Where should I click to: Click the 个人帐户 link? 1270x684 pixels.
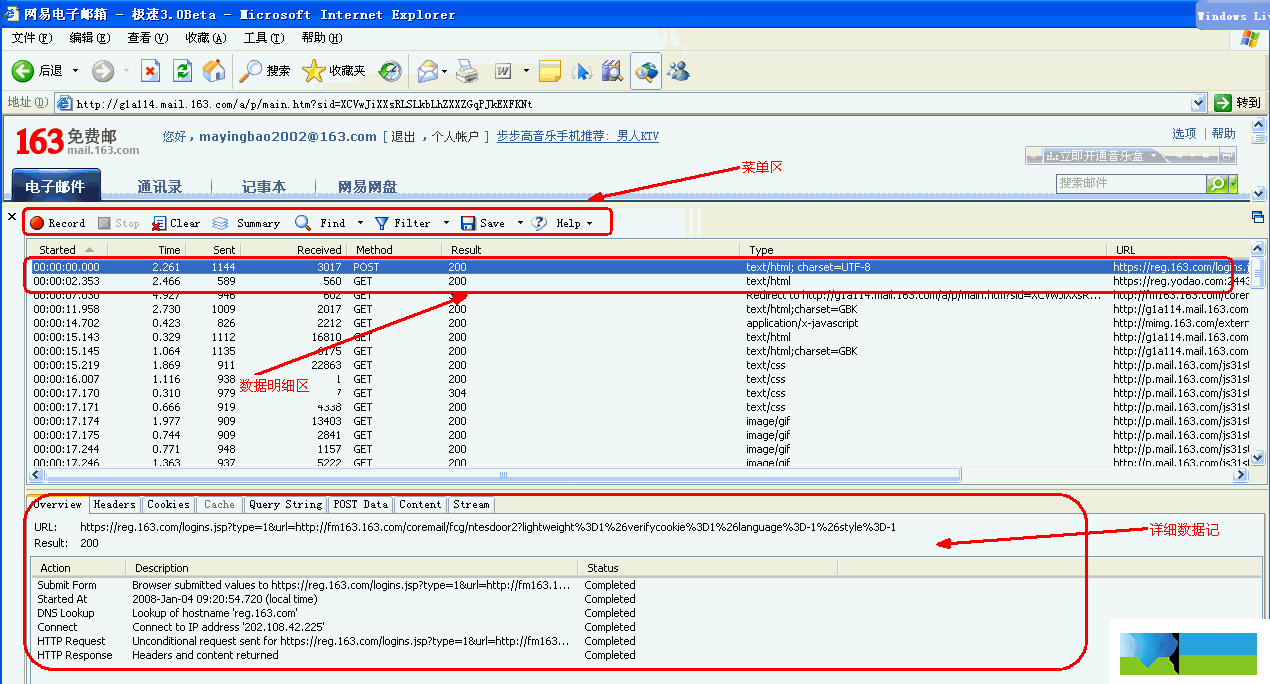(x=455, y=137)
